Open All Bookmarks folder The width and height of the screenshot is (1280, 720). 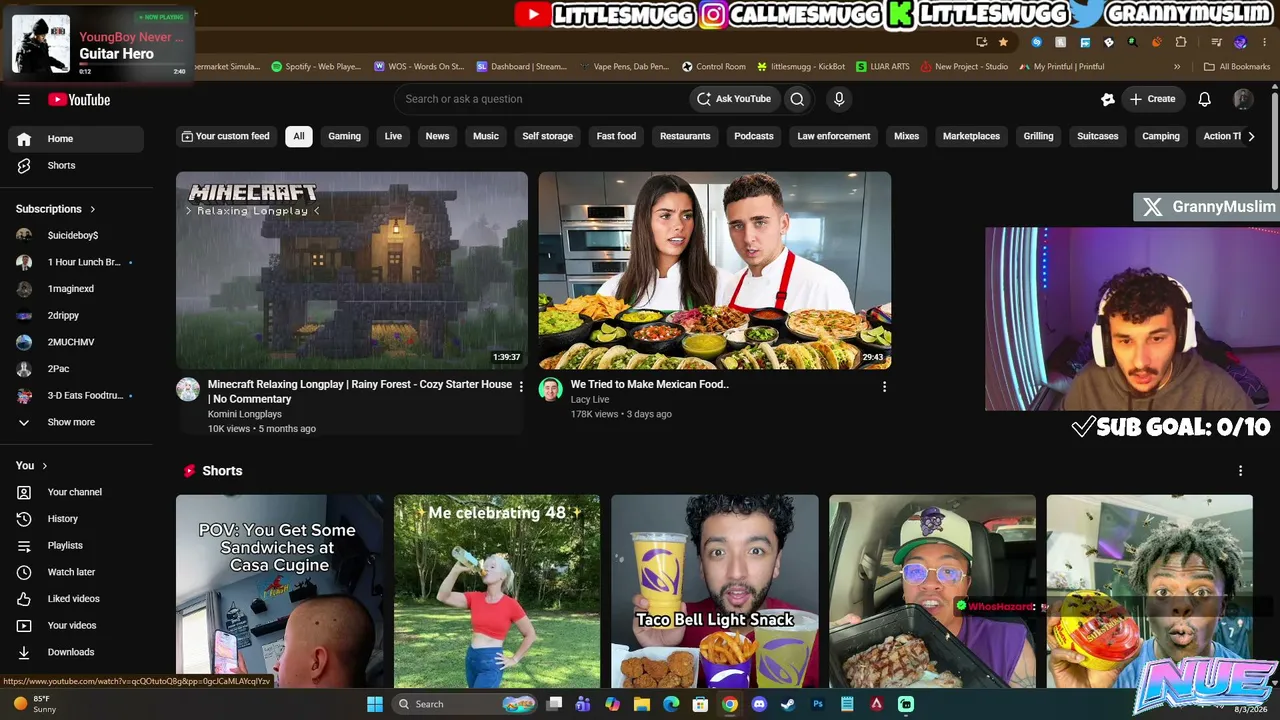point(1237,67)
